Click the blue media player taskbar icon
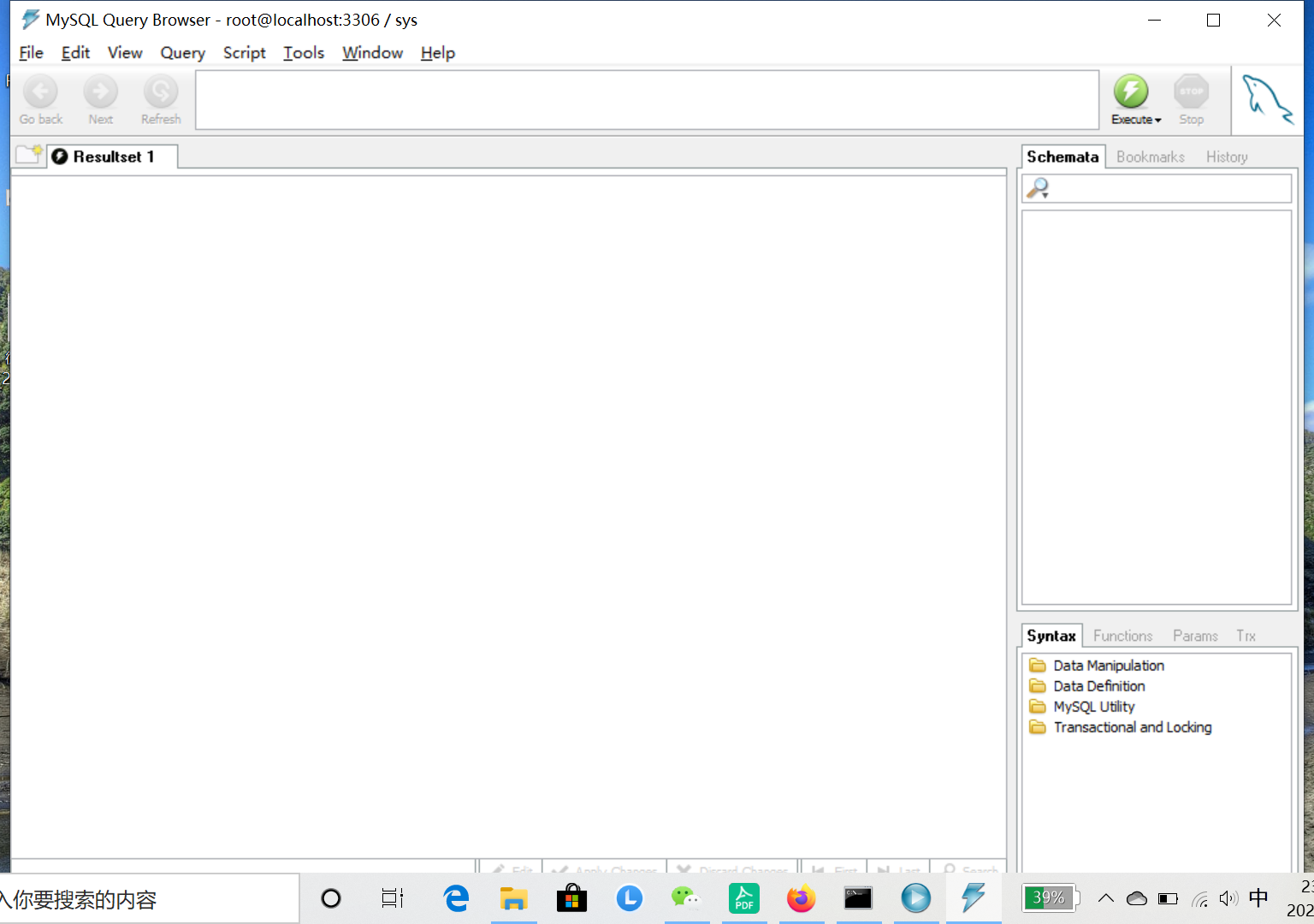The image size is (1314, 924). (915, 898)
